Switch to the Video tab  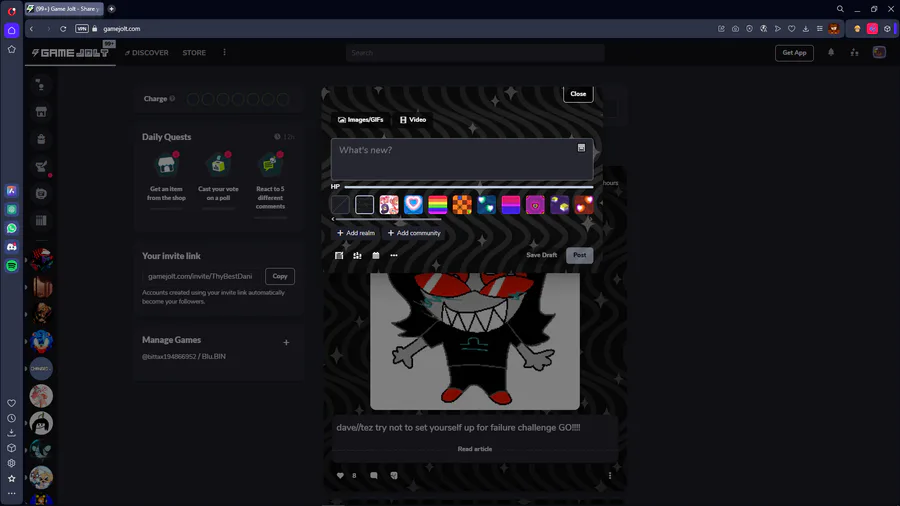click(413, 120)
